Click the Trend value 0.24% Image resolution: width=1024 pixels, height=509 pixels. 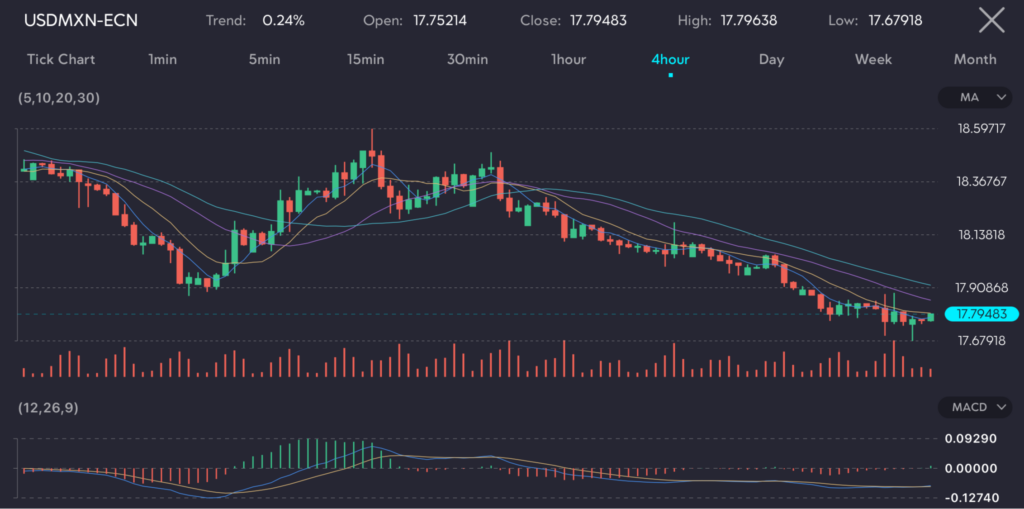click(283, 20)
